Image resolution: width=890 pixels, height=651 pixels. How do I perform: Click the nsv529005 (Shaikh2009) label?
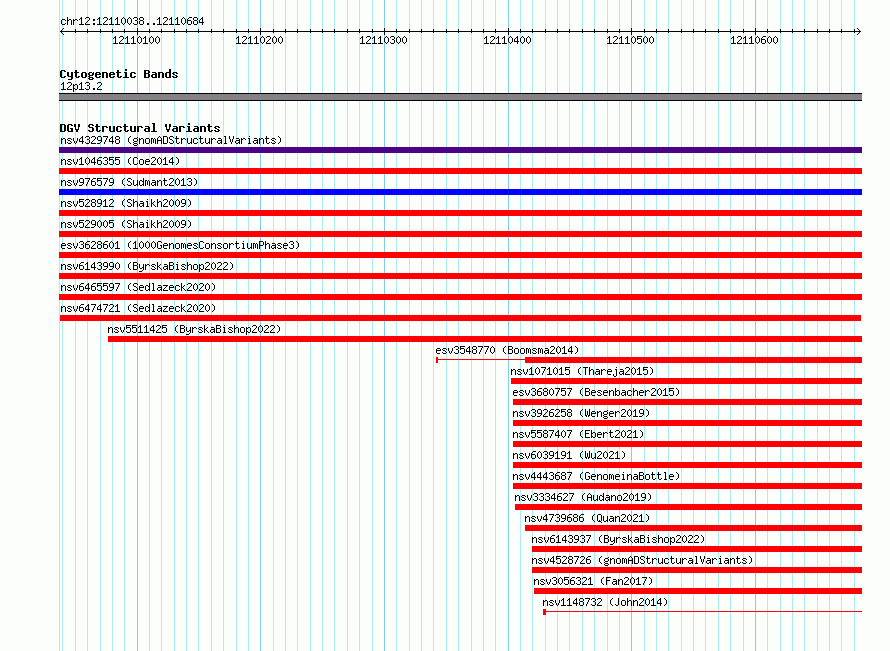[x=126, y=224]
